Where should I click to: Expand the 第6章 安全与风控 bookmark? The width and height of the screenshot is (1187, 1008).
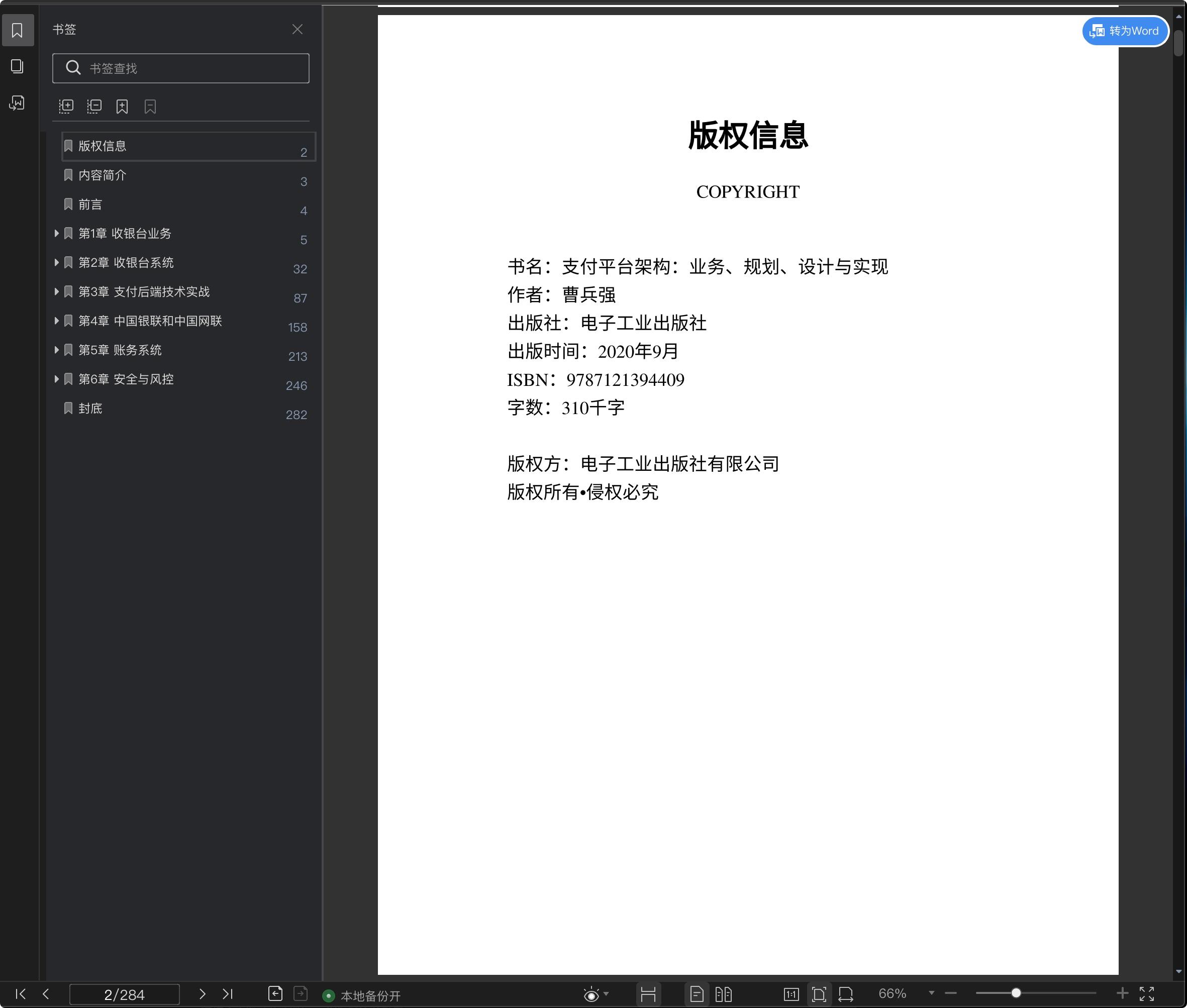coord(57,379)
